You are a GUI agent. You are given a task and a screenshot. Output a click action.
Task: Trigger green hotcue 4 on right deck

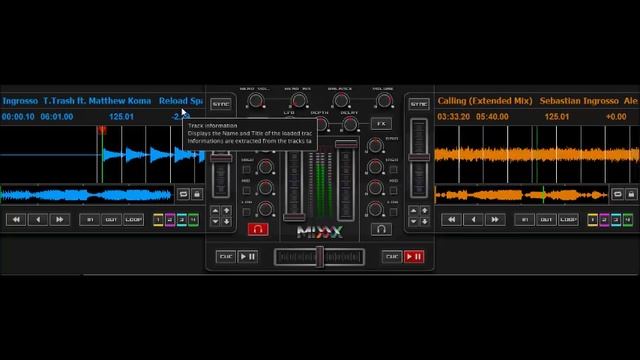pos(628,220)
